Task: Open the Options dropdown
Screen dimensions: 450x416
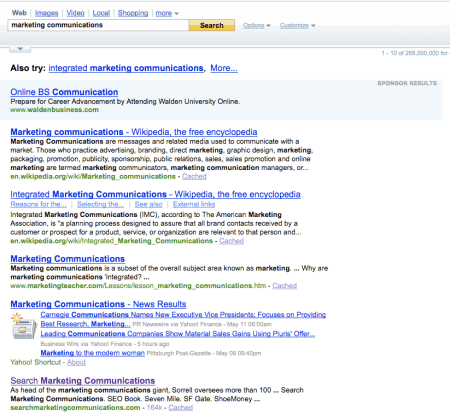Action: pyautogui.click(x=256, y=26)
